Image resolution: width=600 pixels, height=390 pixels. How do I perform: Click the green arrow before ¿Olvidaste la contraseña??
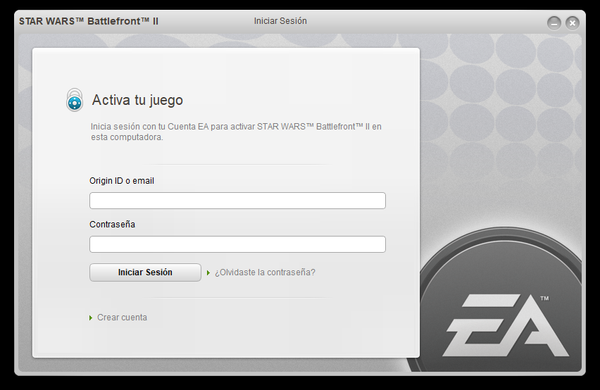click(209, 273)
